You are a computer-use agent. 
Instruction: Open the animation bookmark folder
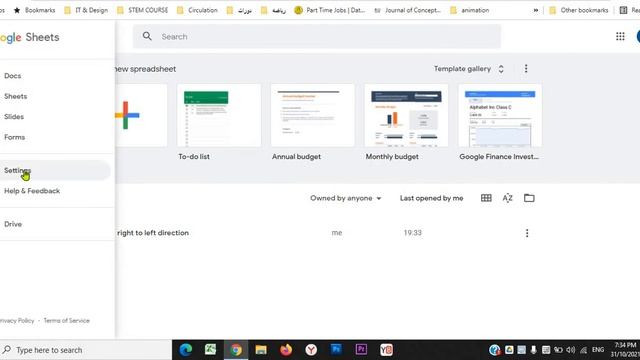pyautogui.click(x=469, y=10)
